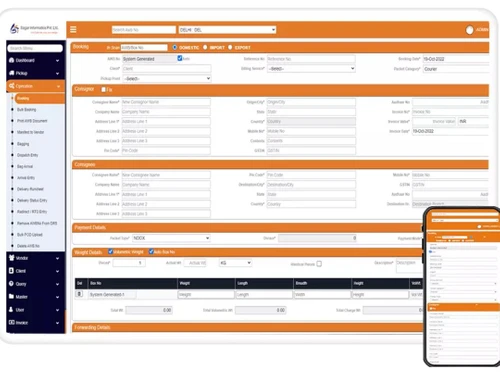Open Print AWB Document menu item
Viewport: 500px width, 375px height.
click(x=32, y=121)
